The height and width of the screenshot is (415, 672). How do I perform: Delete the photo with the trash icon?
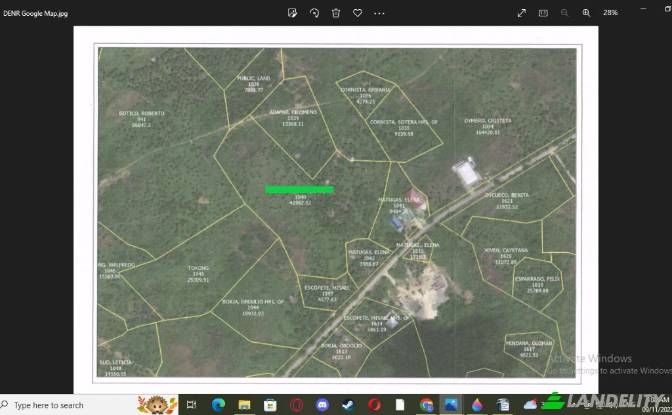336,13
